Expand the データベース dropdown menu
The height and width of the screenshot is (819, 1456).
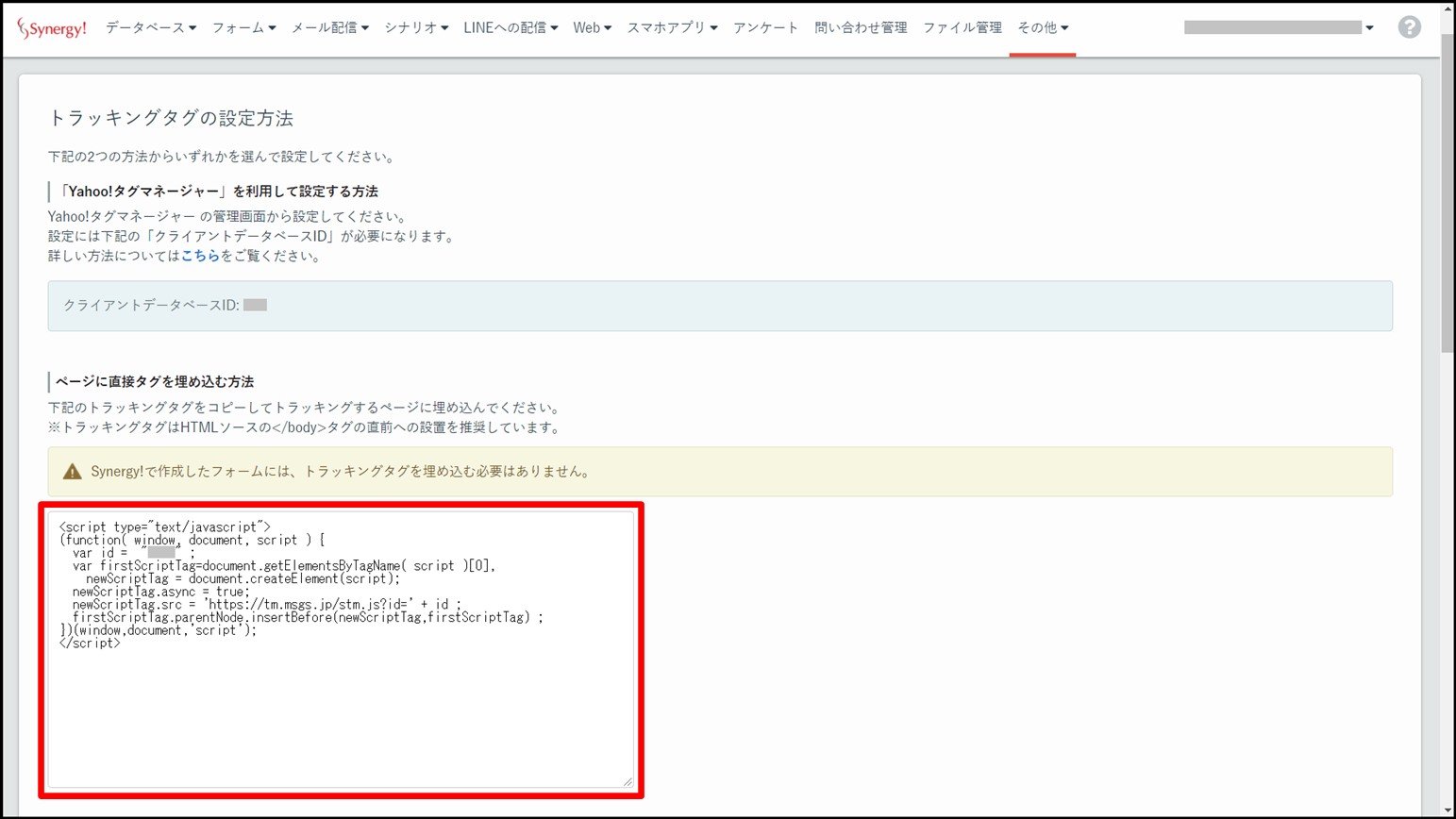pyautogui.click(x=151, y=28)
